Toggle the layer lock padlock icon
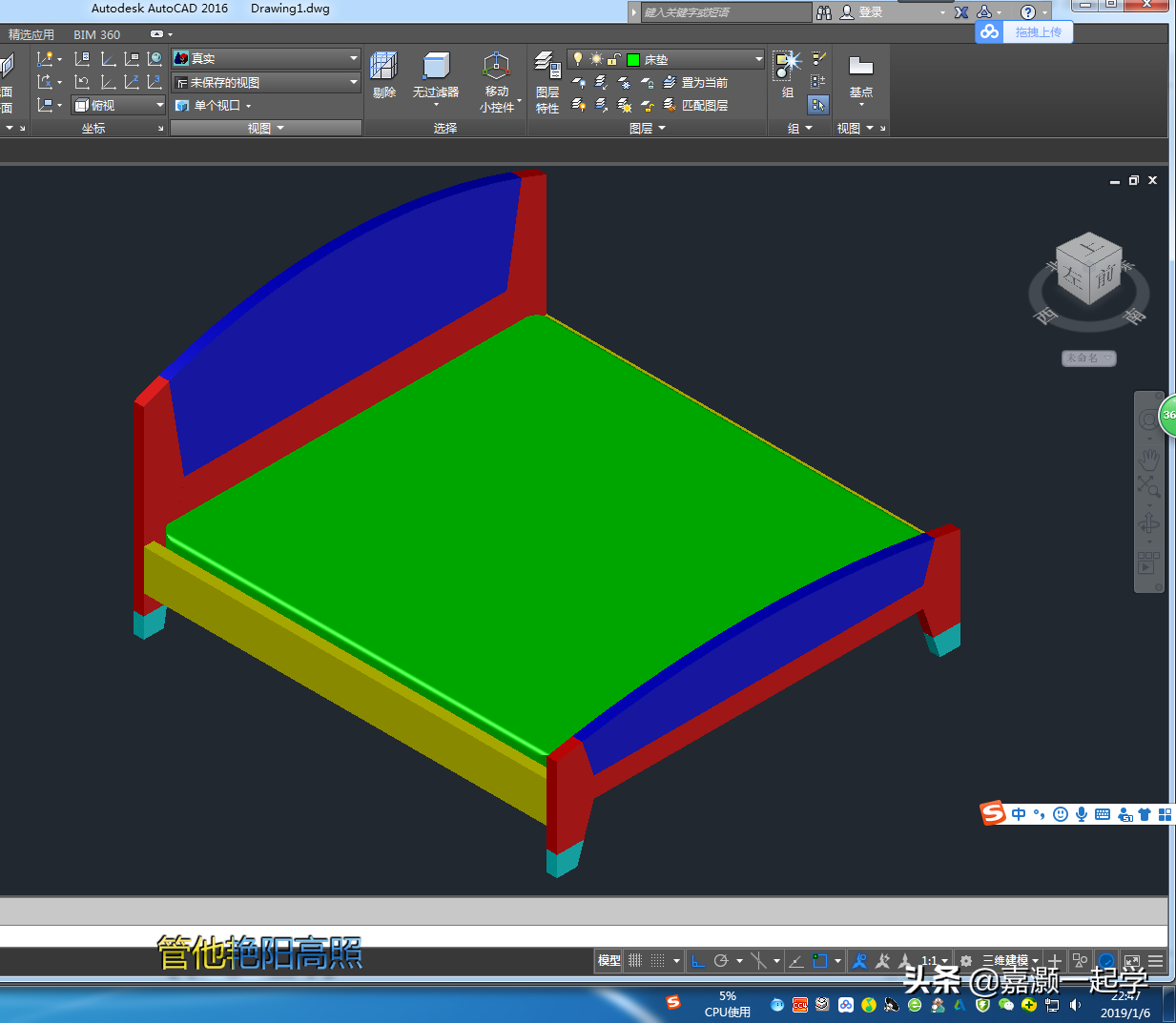1176x1023 pixels. coord(614,59)
